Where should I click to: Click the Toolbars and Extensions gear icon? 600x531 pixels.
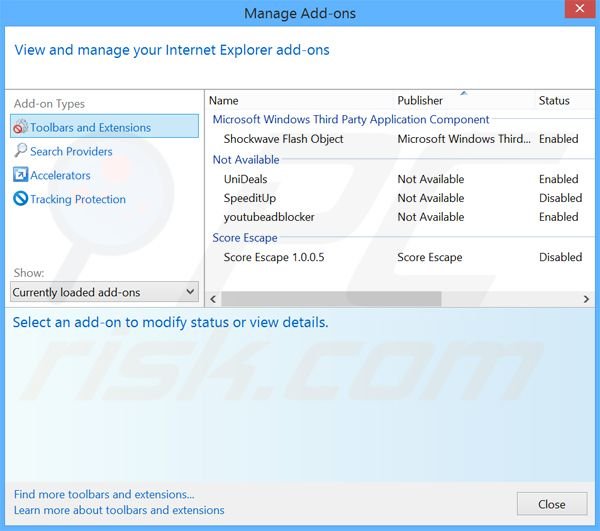tap(20, 127)
